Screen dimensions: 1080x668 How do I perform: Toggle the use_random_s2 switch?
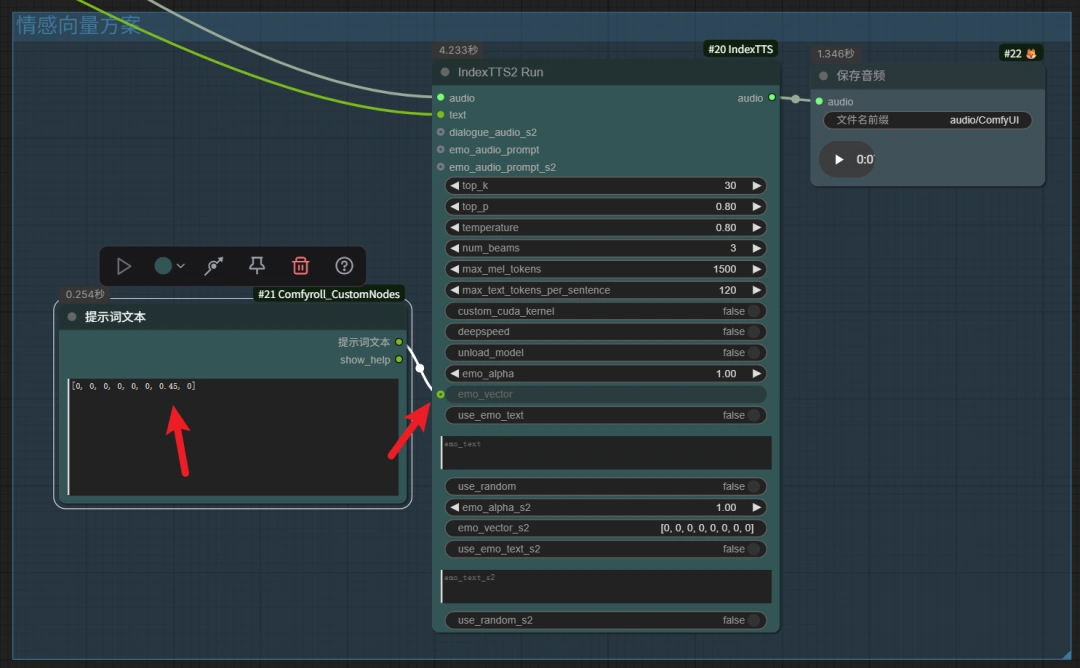click(x=754, y=620)
